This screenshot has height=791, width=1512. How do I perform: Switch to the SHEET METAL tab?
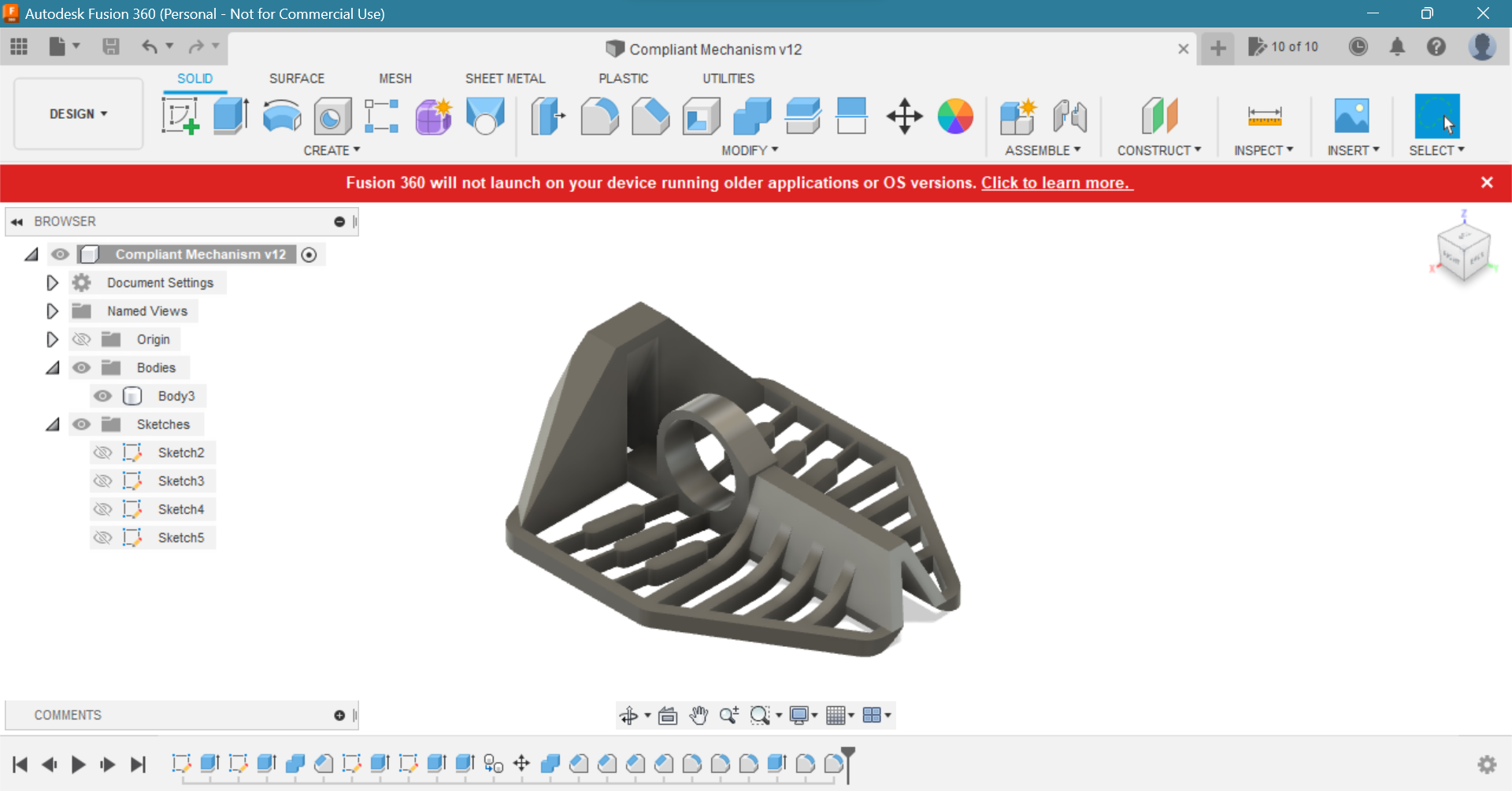pos(505,78)
